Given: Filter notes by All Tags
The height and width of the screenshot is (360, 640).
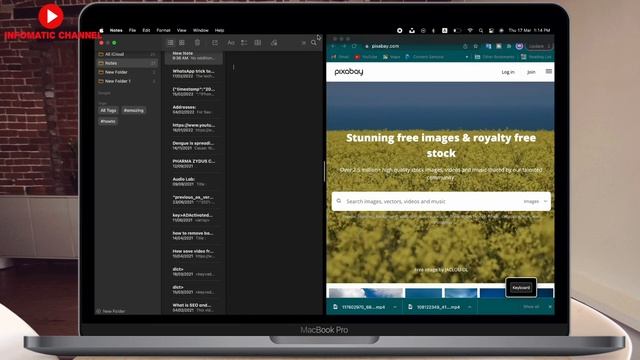Looking at the screenshot, I should 109,110.
